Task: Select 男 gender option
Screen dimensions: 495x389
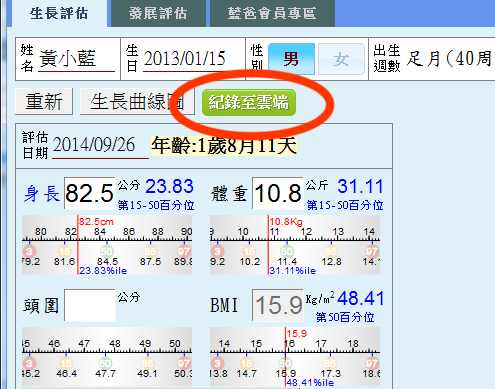Action: [x=291, y=59]
